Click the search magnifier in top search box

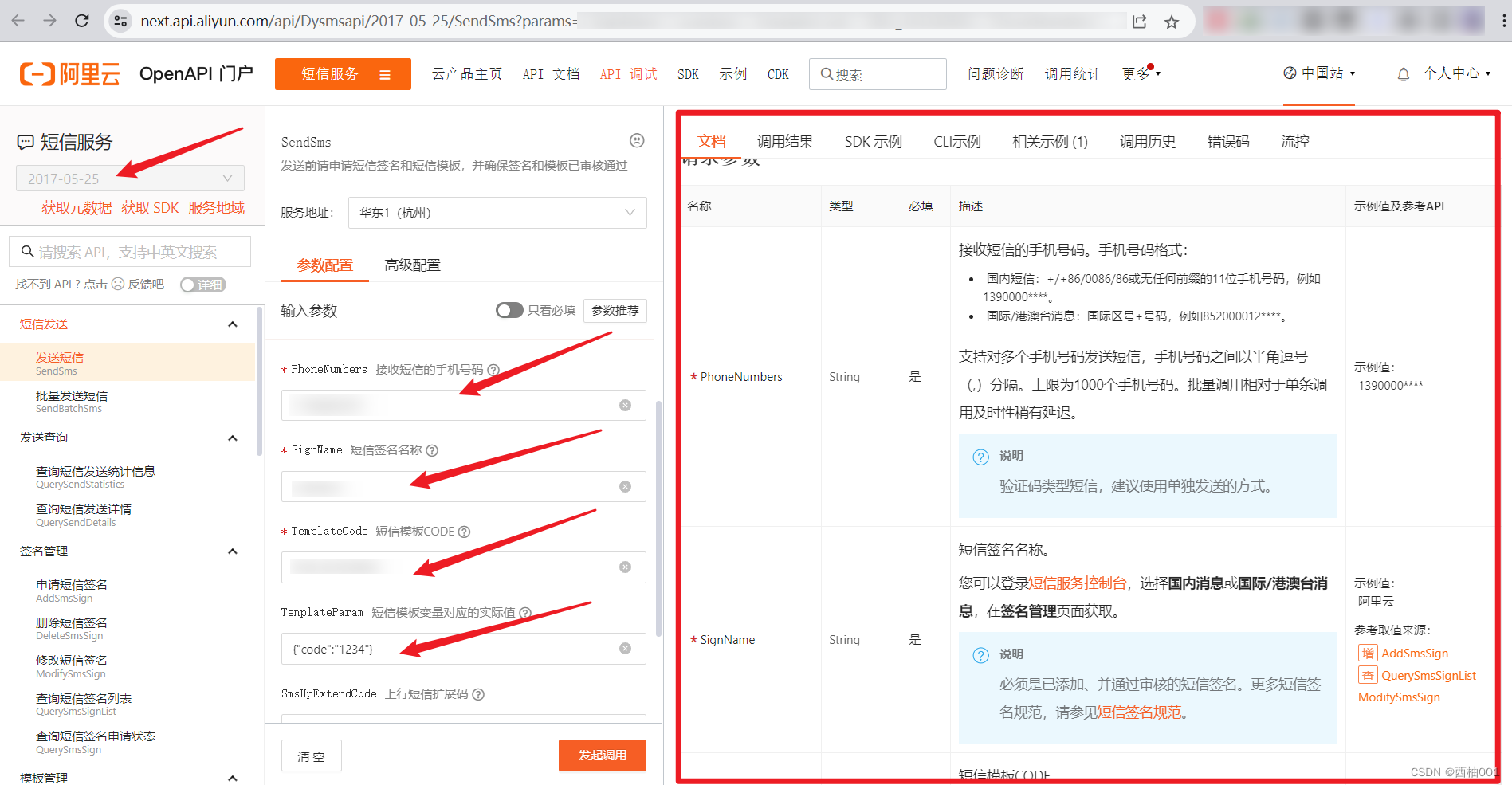pyautogui.click(x=827, y=74)
